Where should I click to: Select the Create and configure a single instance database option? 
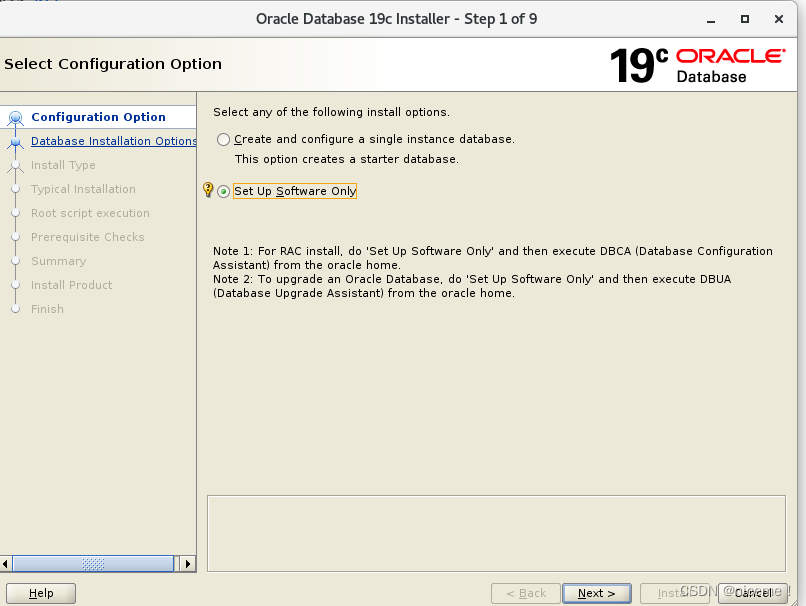coord(223,139)
